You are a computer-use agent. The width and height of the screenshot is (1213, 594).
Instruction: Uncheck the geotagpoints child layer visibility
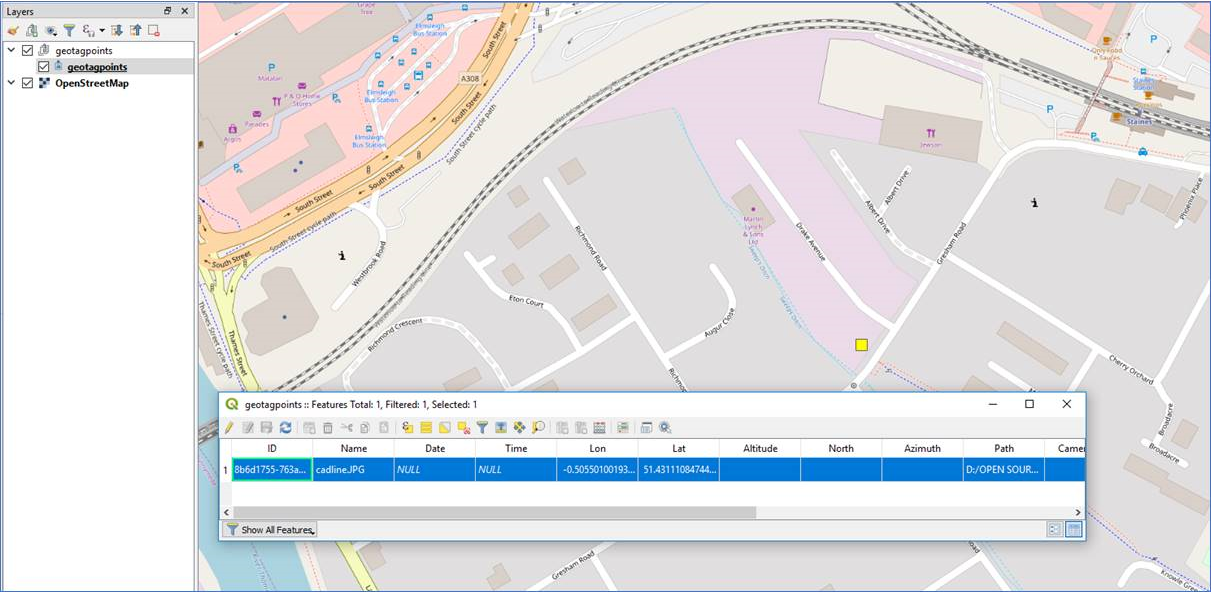click(44, 66)
